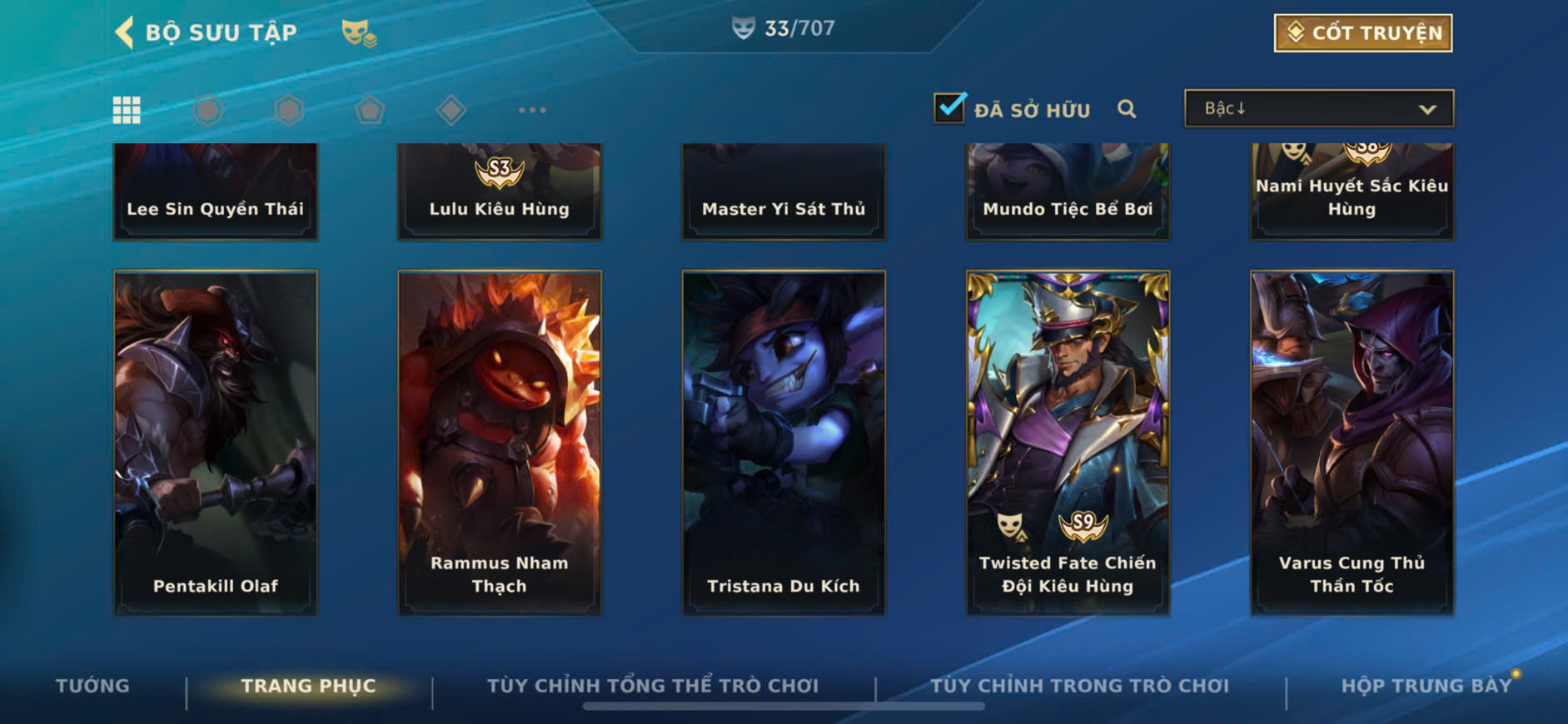Filter by the diamond rarity tier icon
Viewport: 1568px width, 724px height.
click(450, 110)
